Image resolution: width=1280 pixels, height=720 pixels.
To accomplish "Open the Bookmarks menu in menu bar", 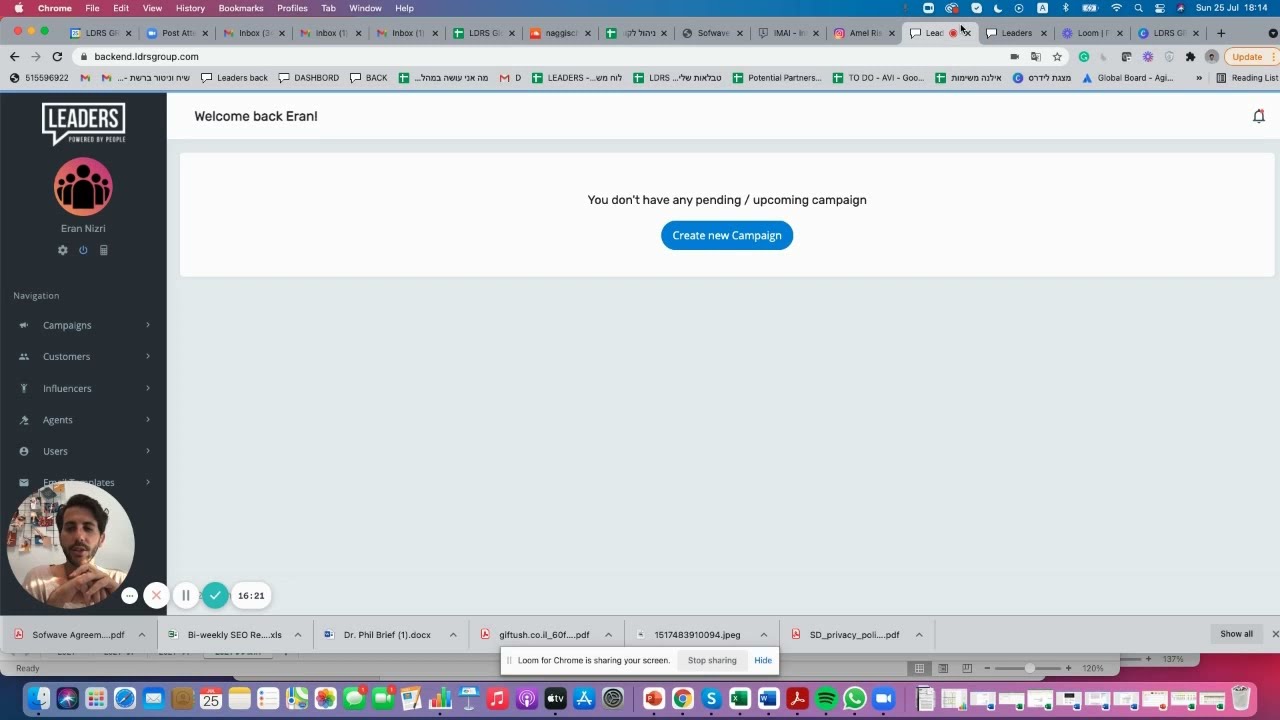I will 241,8.
